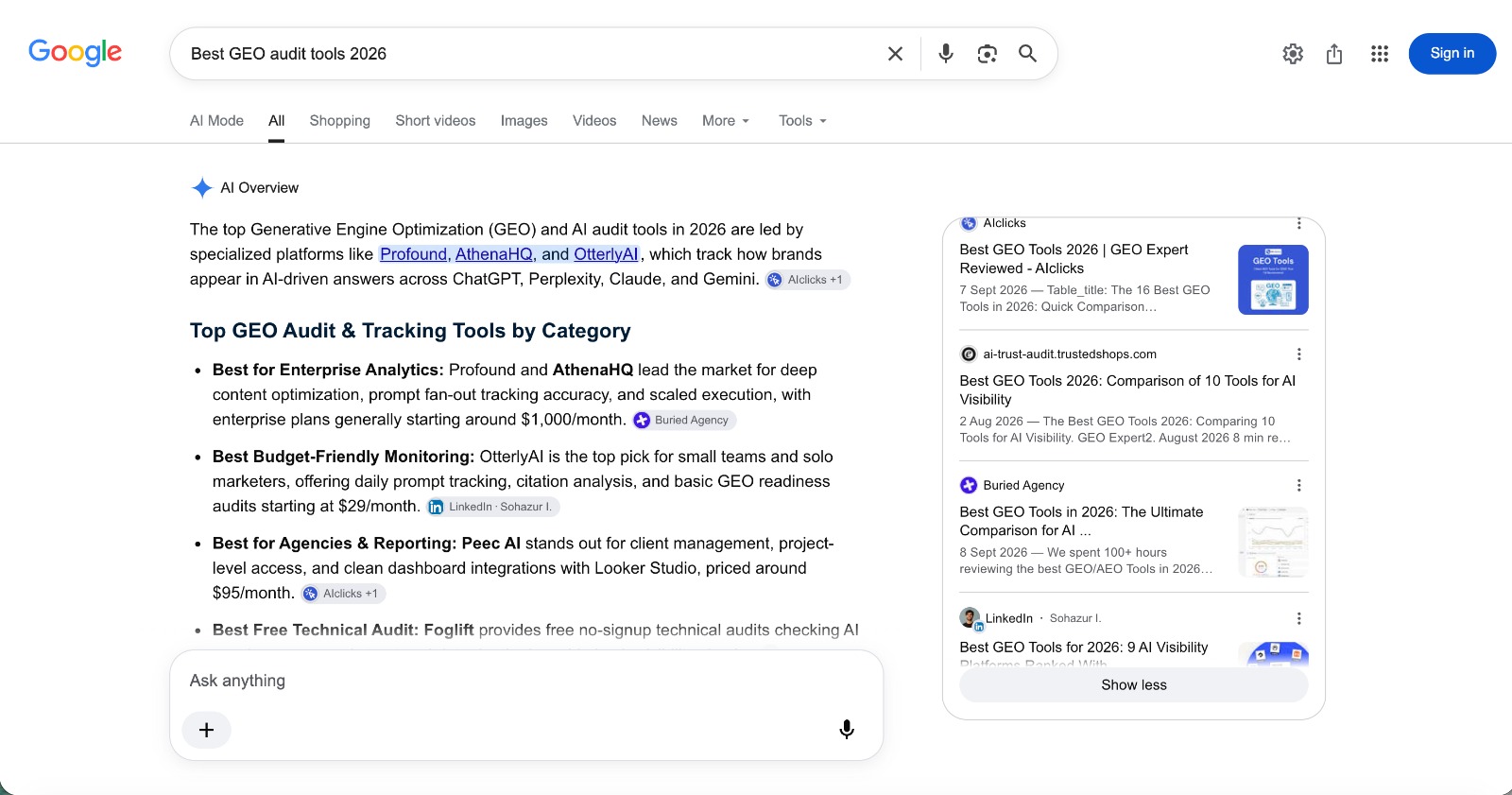The height and width of the screenshot is (795, 1512).
Task: Switch to the Videos tab
Action: tap(594, 121)
